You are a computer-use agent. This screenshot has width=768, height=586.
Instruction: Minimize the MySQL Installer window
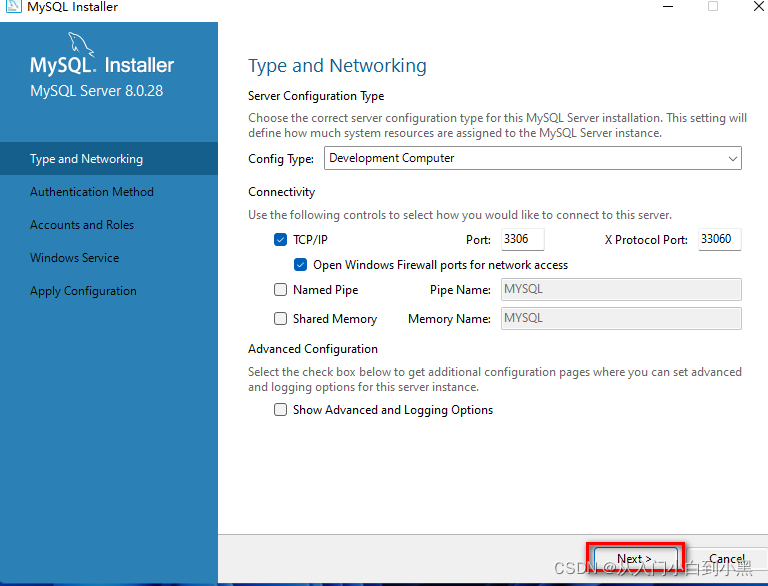(668, 7)
